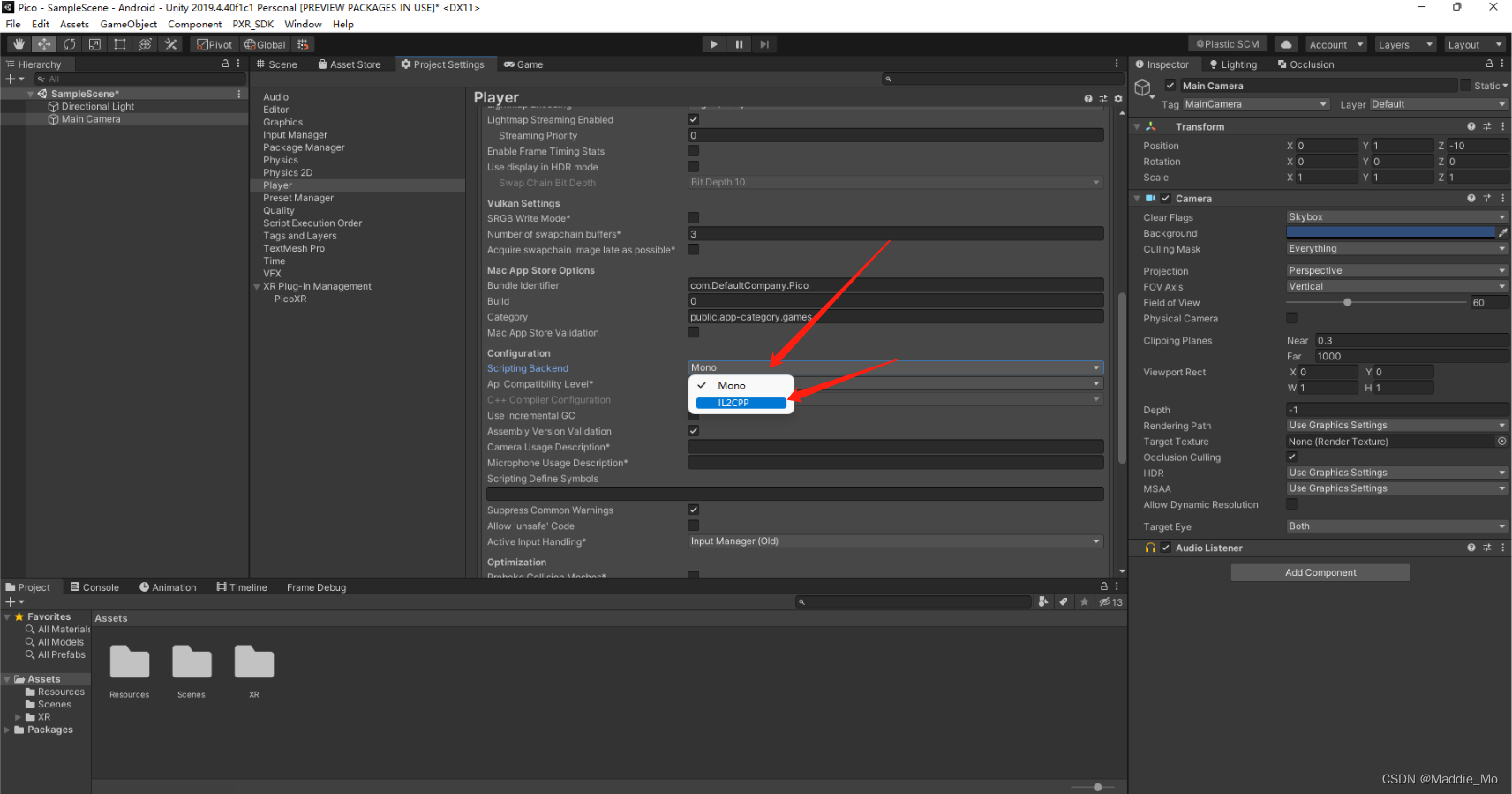Image resolution: width=1512 pixels, height=794 pixels.
Task: Toggle Occlusion Culling checkbox
Action: [x=1292, y=457]
